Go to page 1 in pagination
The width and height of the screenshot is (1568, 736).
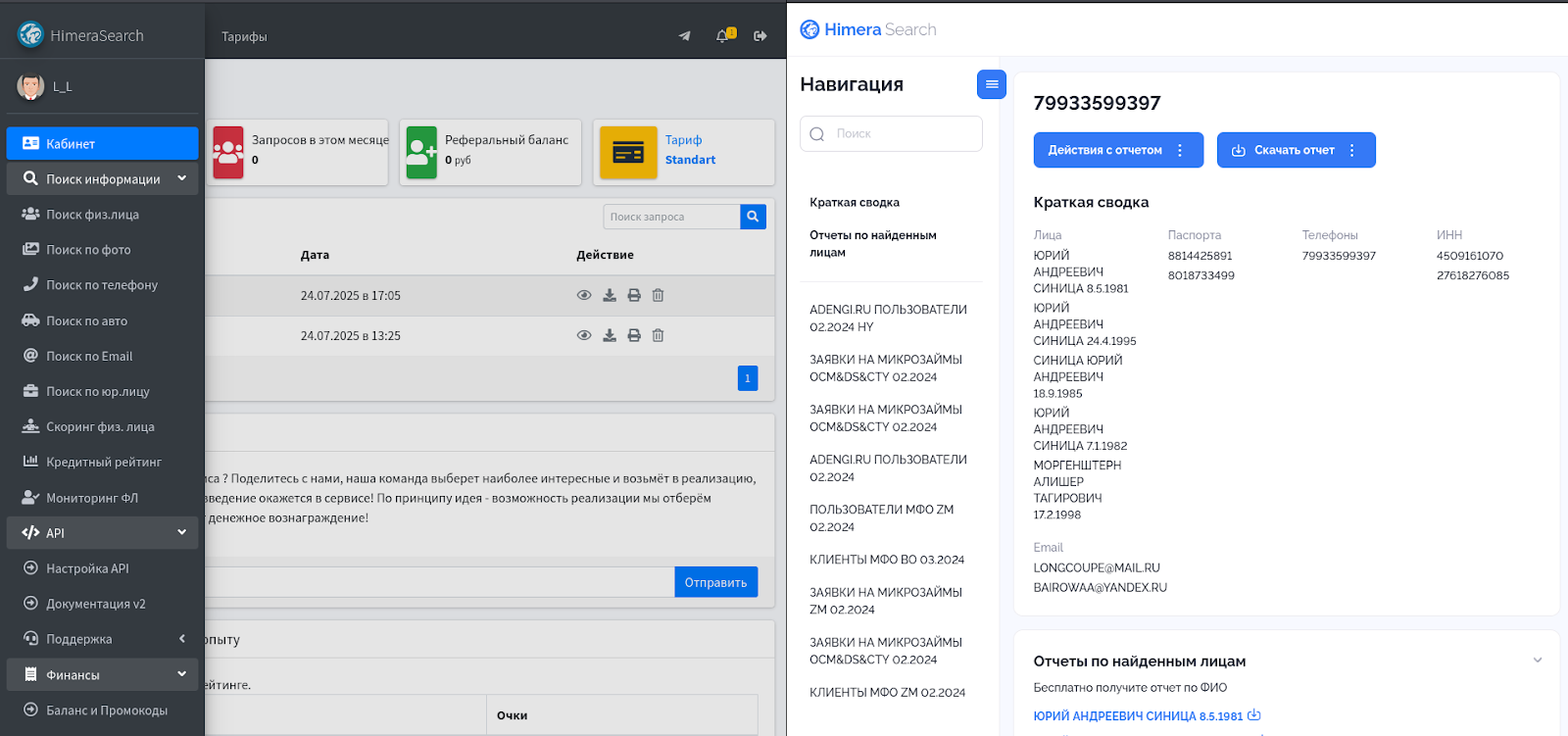coord(747,378)
